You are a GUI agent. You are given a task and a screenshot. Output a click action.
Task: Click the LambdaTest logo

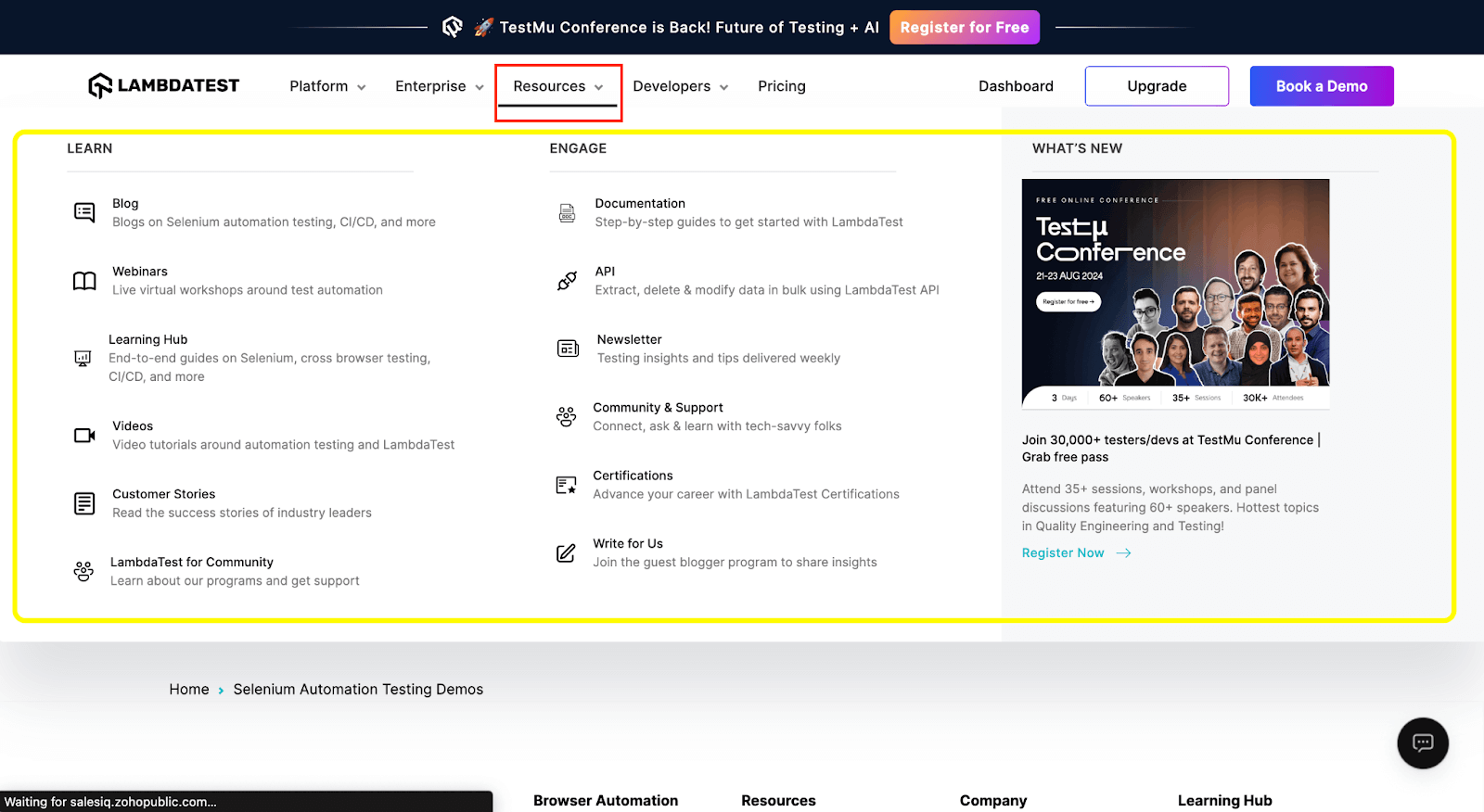pyautogui.click(x=164, y=86)
